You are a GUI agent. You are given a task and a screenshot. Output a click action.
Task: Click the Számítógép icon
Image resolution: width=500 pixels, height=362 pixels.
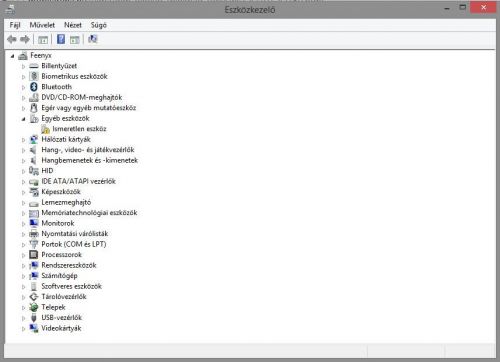click(34, 276)
